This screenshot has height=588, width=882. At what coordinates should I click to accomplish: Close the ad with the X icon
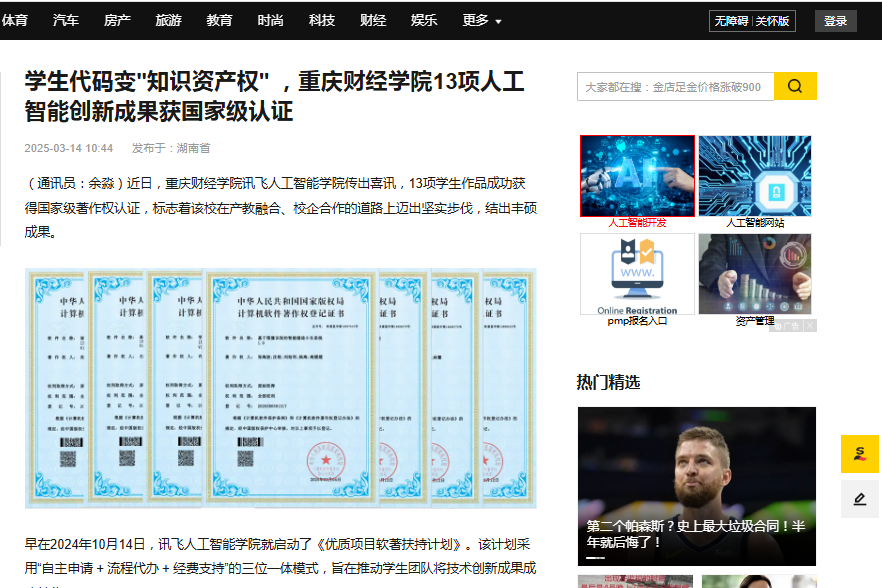[810, 326]
